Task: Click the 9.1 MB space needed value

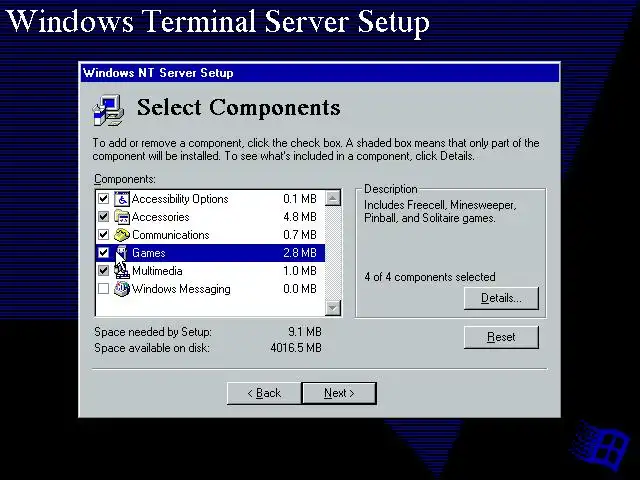Action: pos(305,331)
